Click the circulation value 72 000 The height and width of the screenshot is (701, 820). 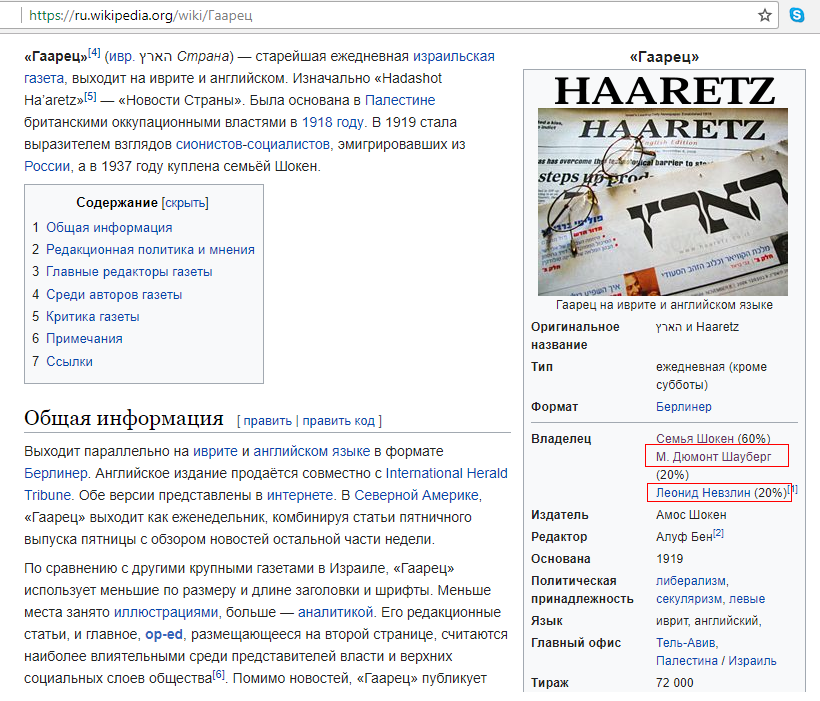[675, 683]
